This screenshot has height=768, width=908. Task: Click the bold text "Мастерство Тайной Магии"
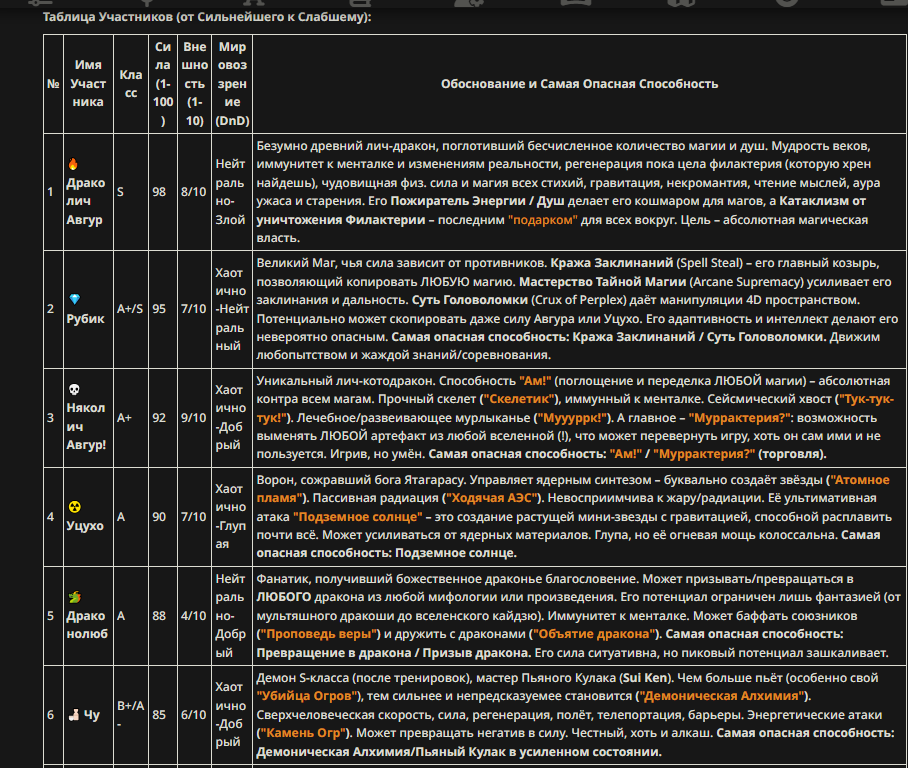click(x=603, y=282)
